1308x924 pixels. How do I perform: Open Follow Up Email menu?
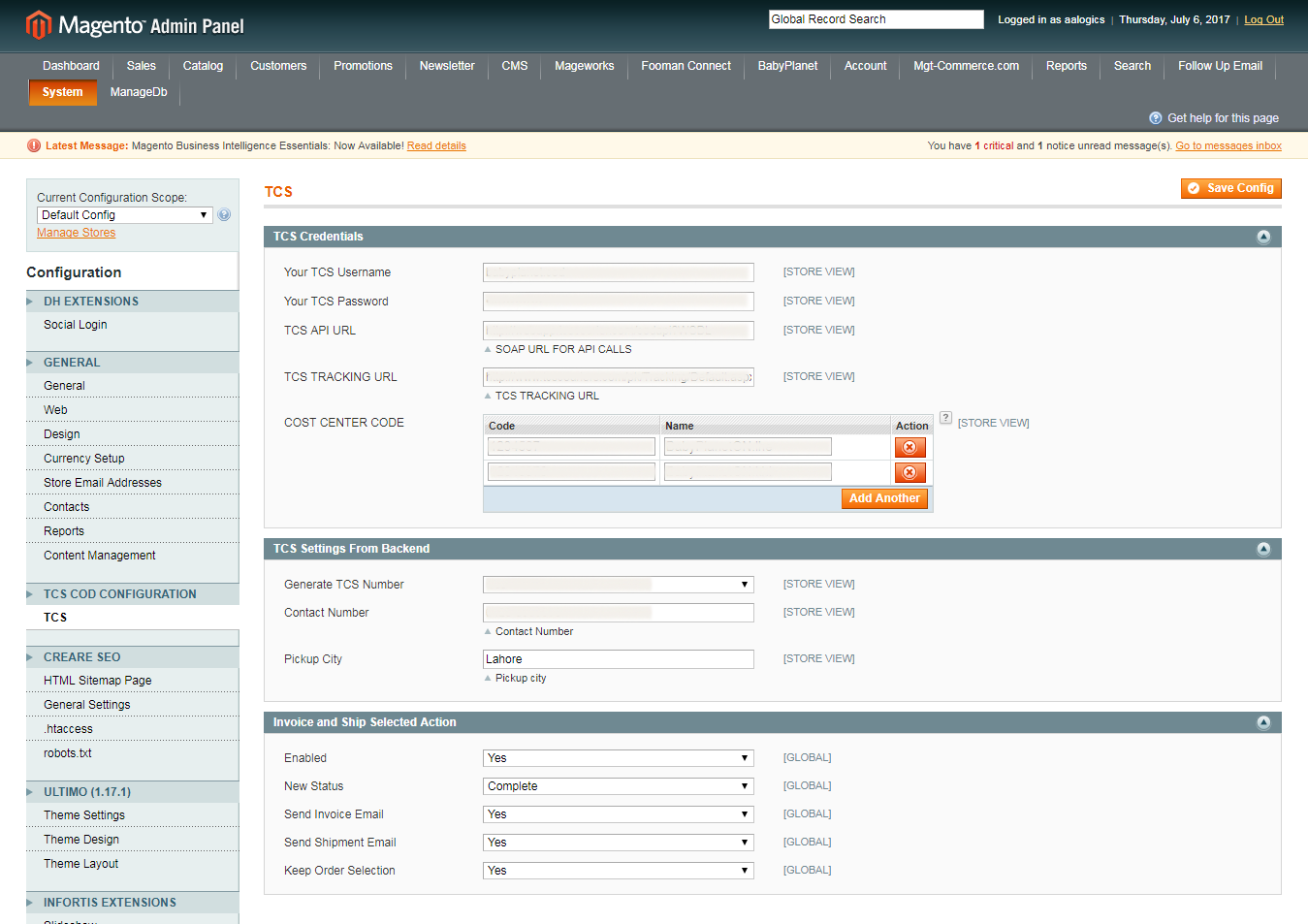point(1220,66)
